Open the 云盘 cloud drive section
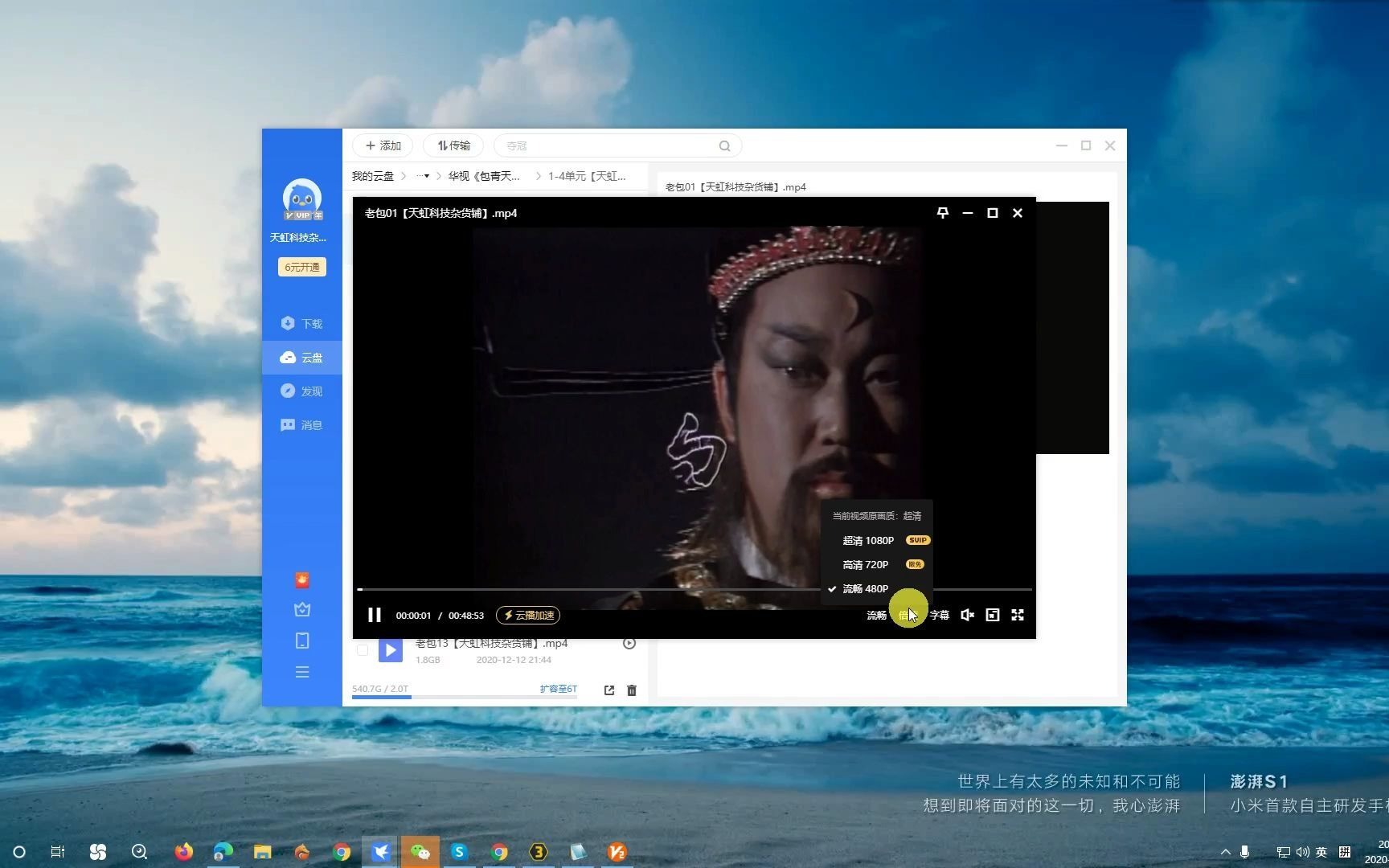The image size is (1389, 868). tap(302, 358)
